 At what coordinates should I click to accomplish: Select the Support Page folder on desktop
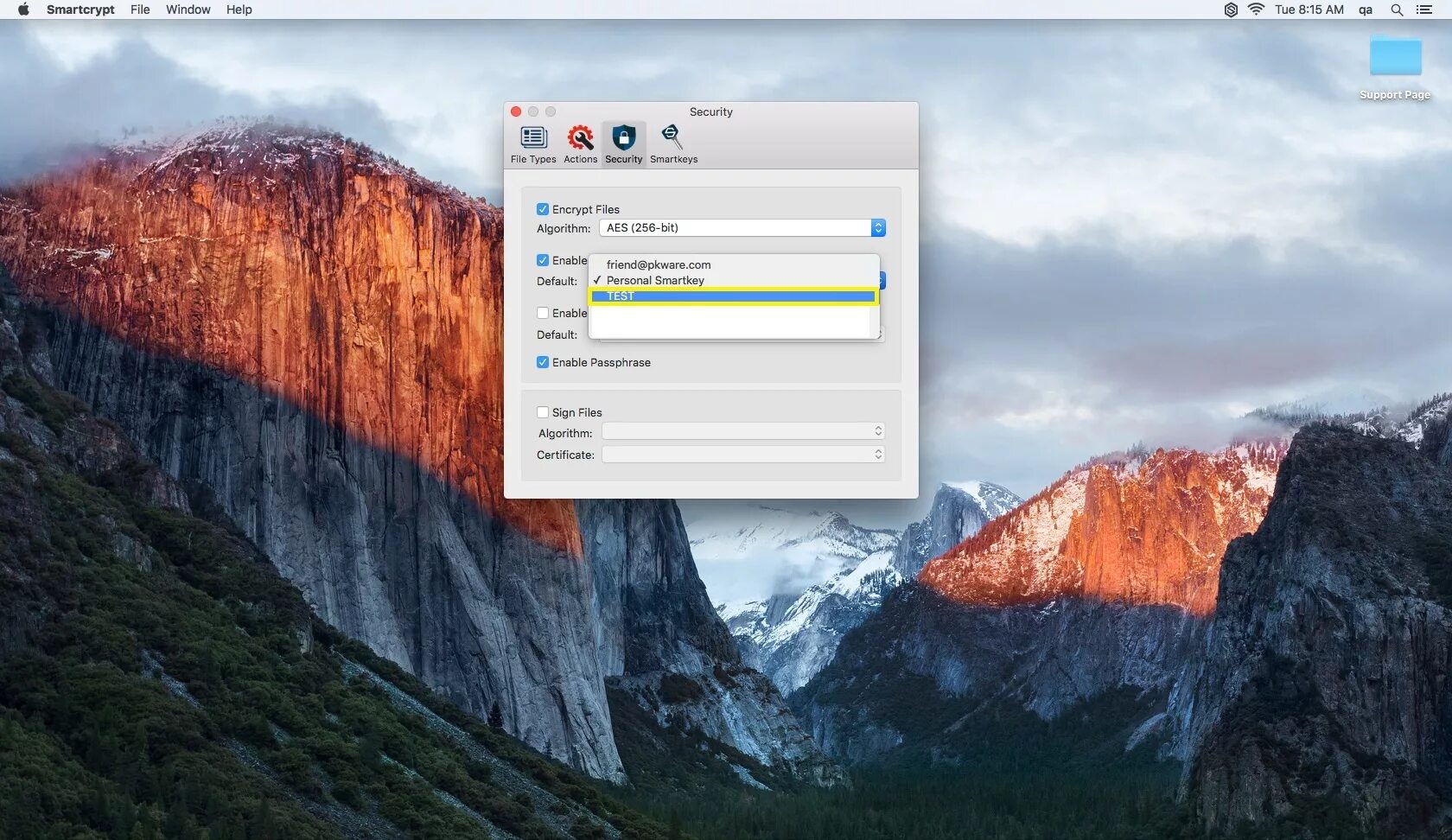pos(1395,67)
